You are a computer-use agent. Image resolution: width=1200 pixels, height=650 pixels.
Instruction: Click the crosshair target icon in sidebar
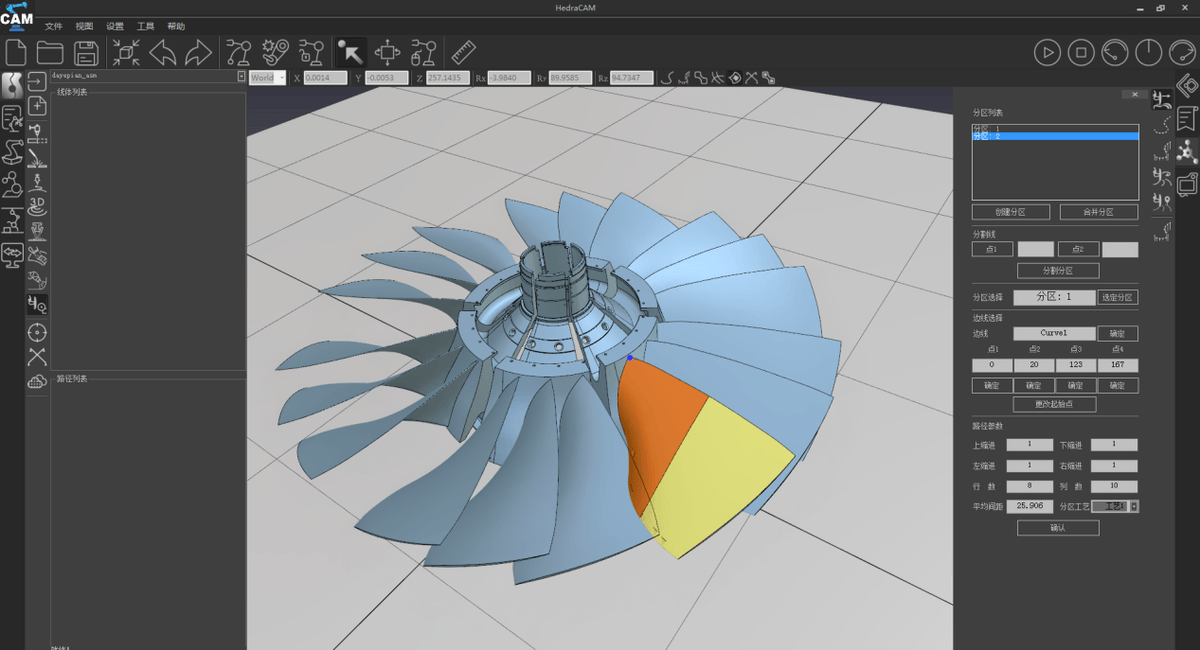click(x=37, y=331)
